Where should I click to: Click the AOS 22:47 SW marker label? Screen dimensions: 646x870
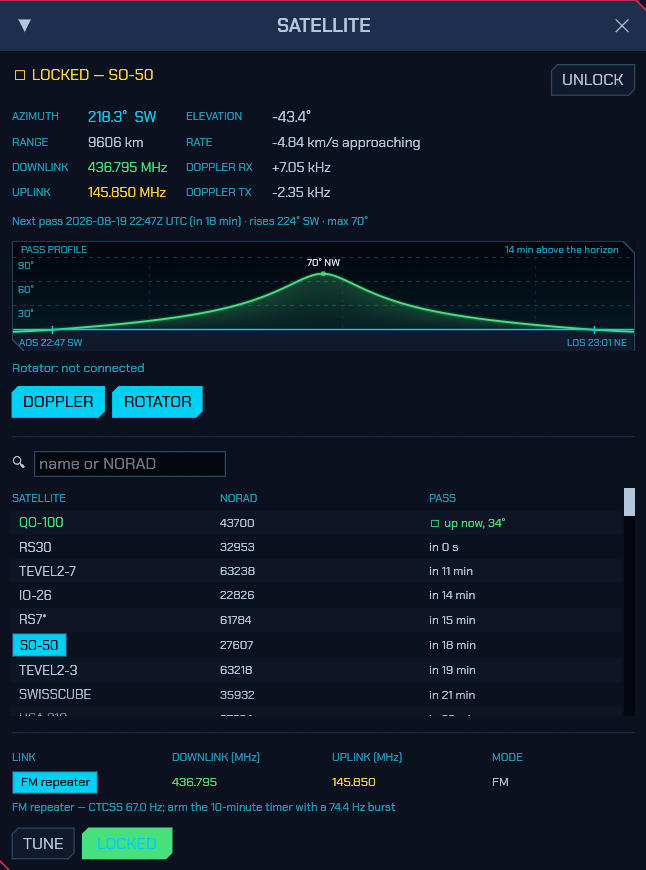(51, 343)
